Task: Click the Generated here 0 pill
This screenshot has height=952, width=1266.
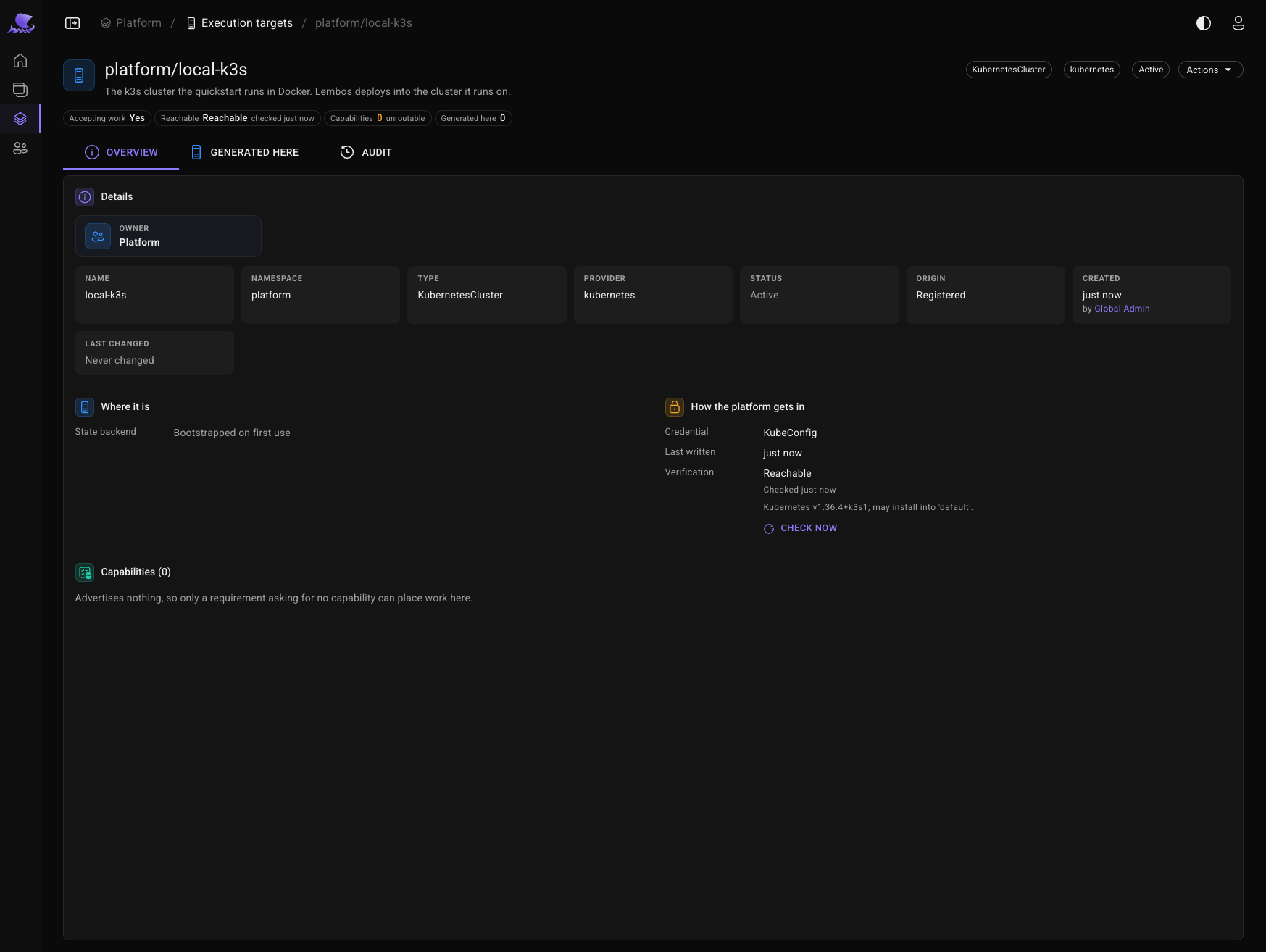Action: [x=473, y=118]
